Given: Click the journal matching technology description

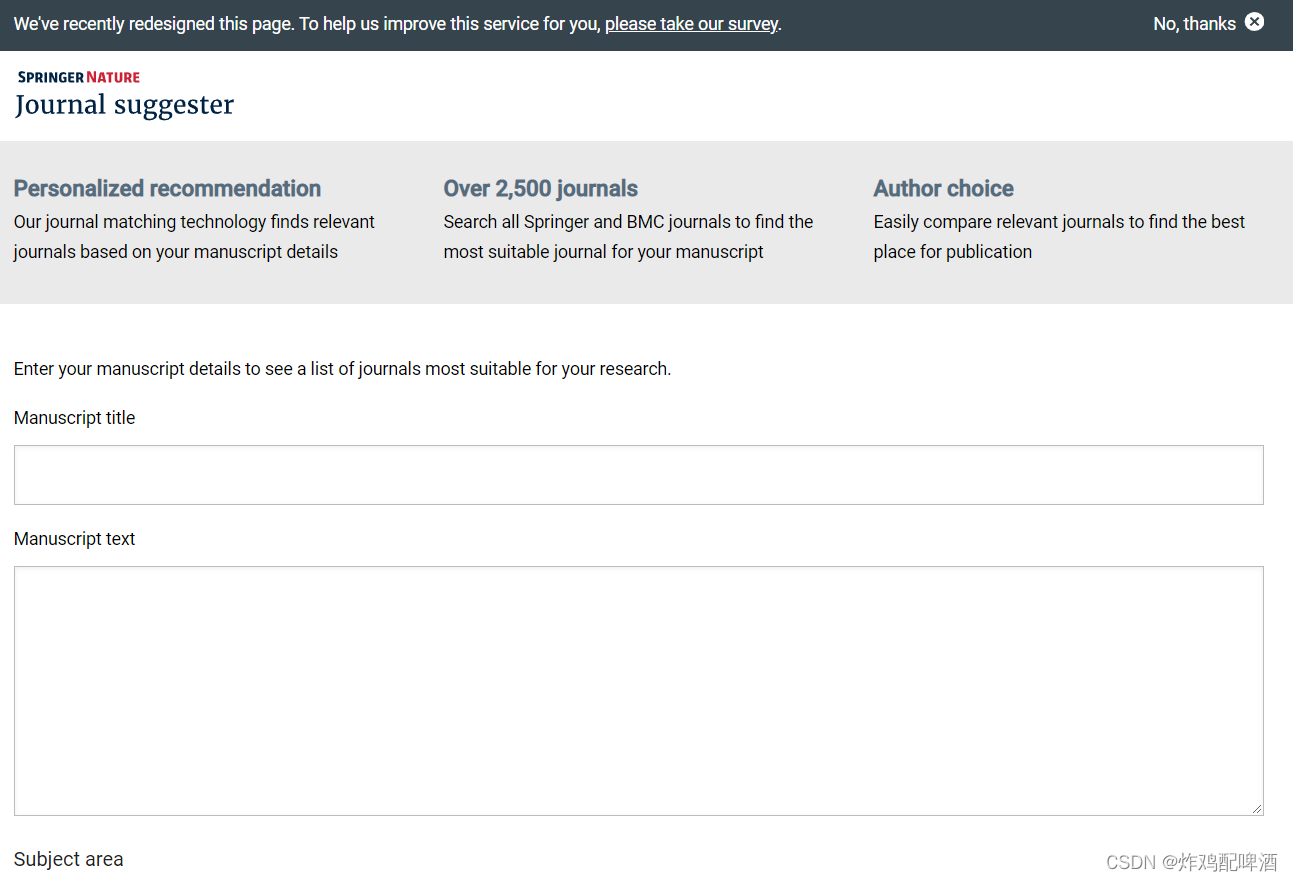Looking at the screenshot, I should (x=194, y=237).
